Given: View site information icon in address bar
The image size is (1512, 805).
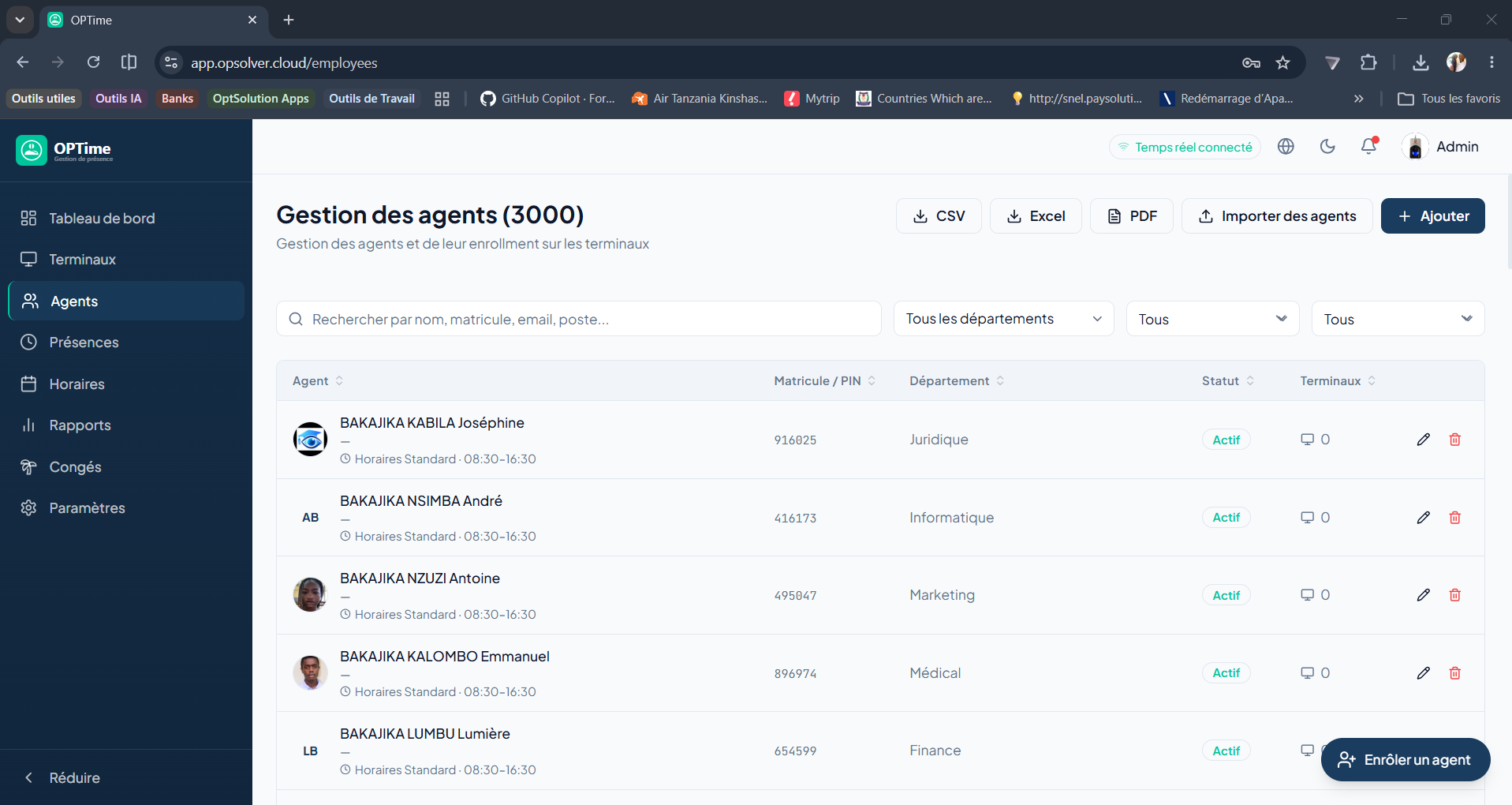Looking at the screenshot, I should point(171,62).
